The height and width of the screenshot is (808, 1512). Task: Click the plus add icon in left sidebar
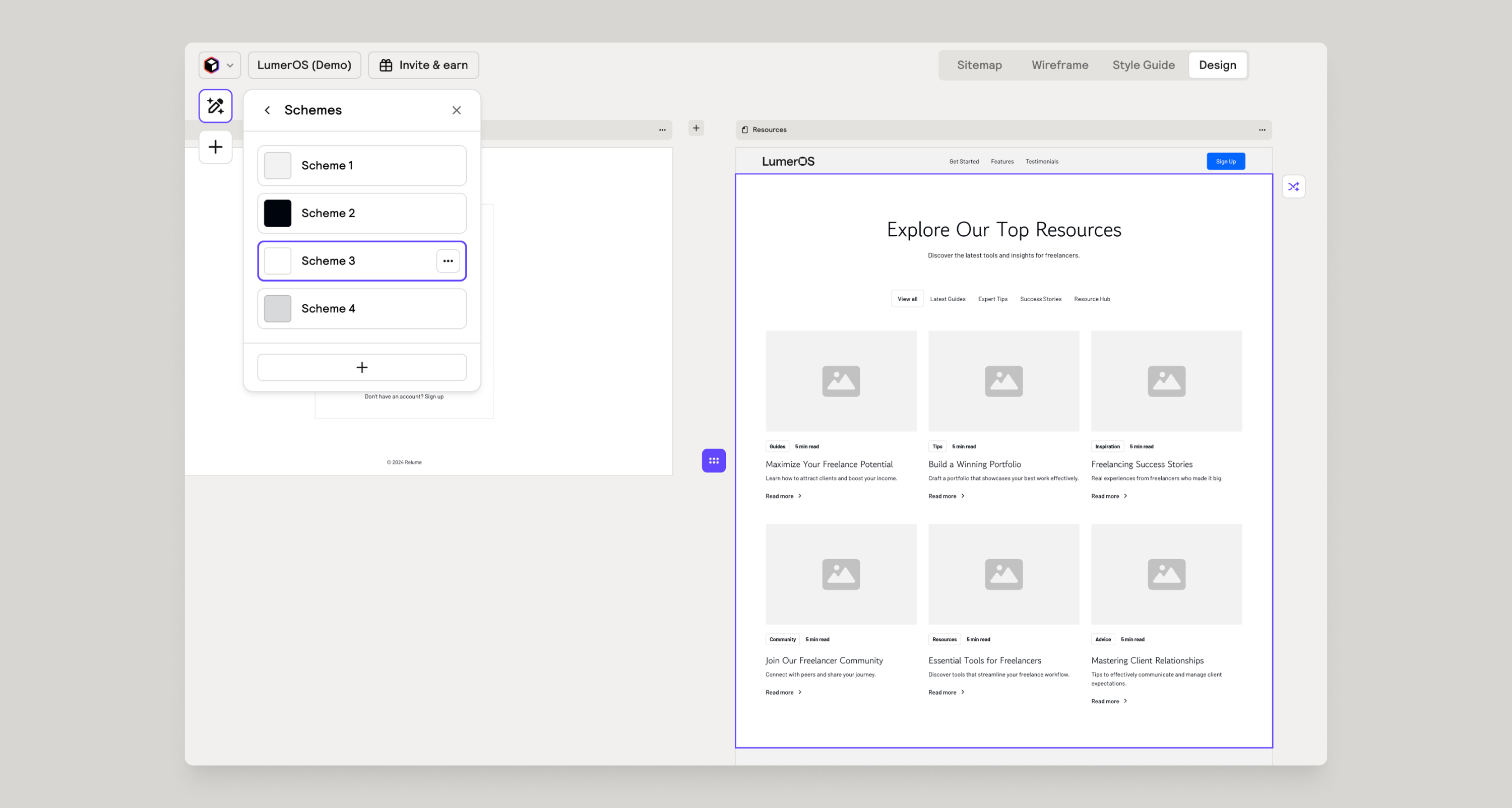[x=215, y=147]
